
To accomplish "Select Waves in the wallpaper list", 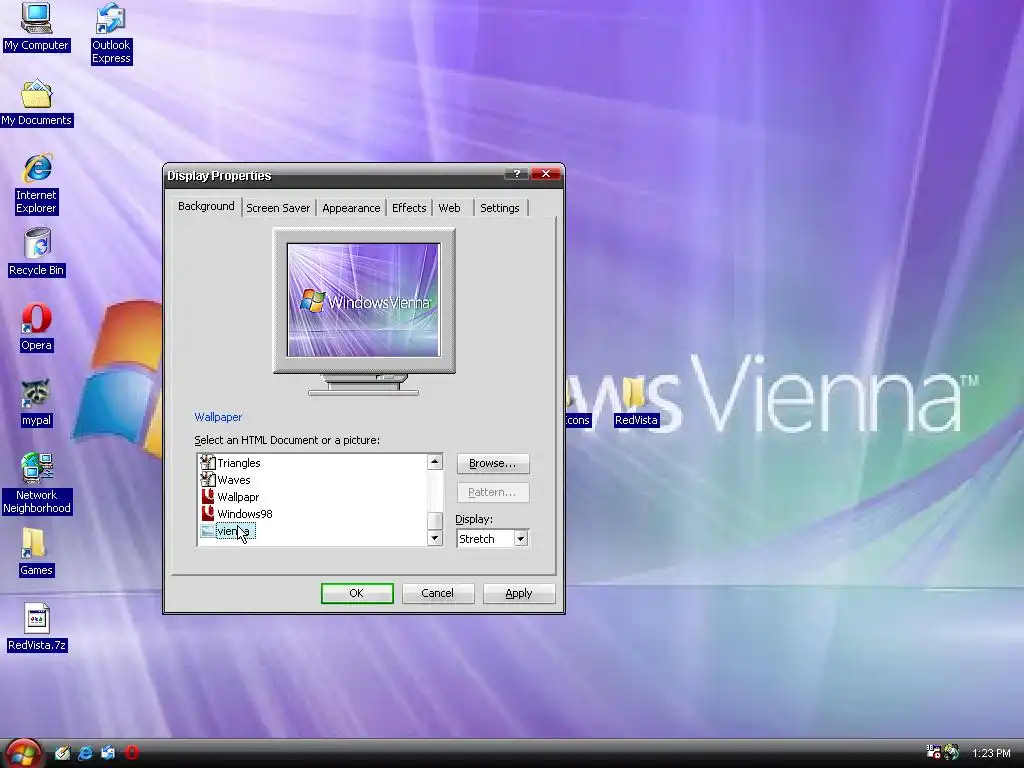I will [x=234, y=480].
